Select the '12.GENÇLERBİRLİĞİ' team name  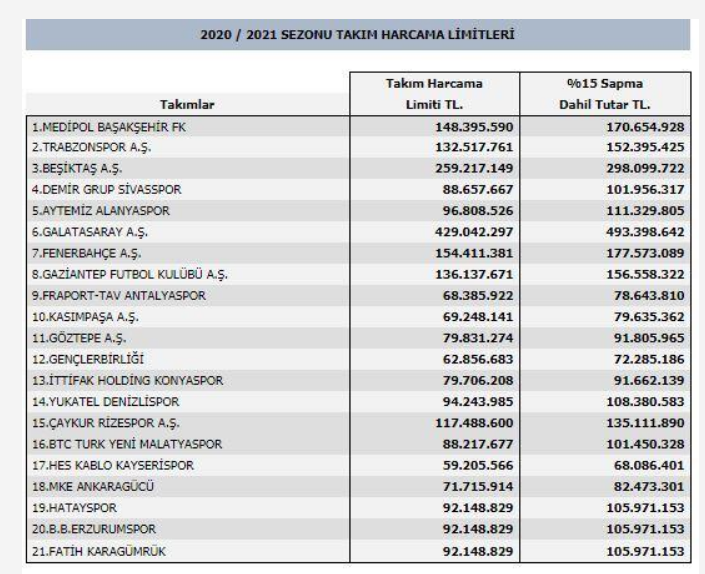88,359
